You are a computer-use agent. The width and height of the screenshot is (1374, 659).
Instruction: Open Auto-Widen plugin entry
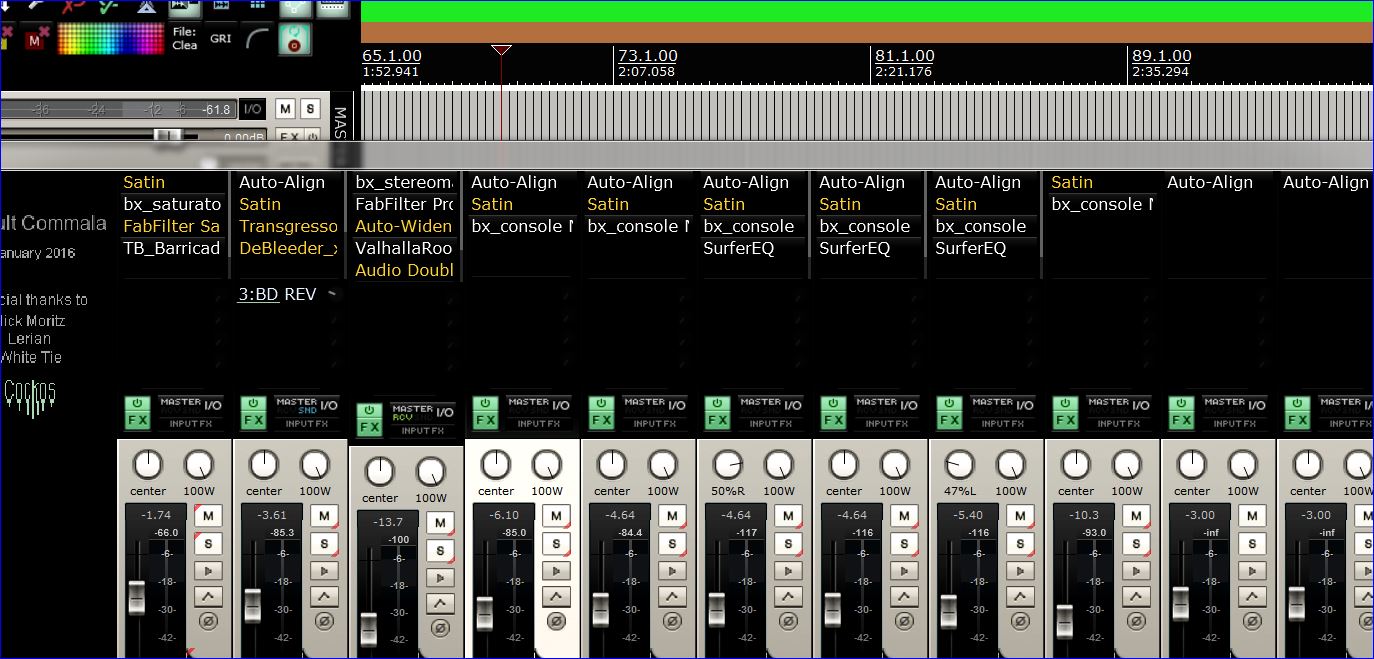pos(404,226)
